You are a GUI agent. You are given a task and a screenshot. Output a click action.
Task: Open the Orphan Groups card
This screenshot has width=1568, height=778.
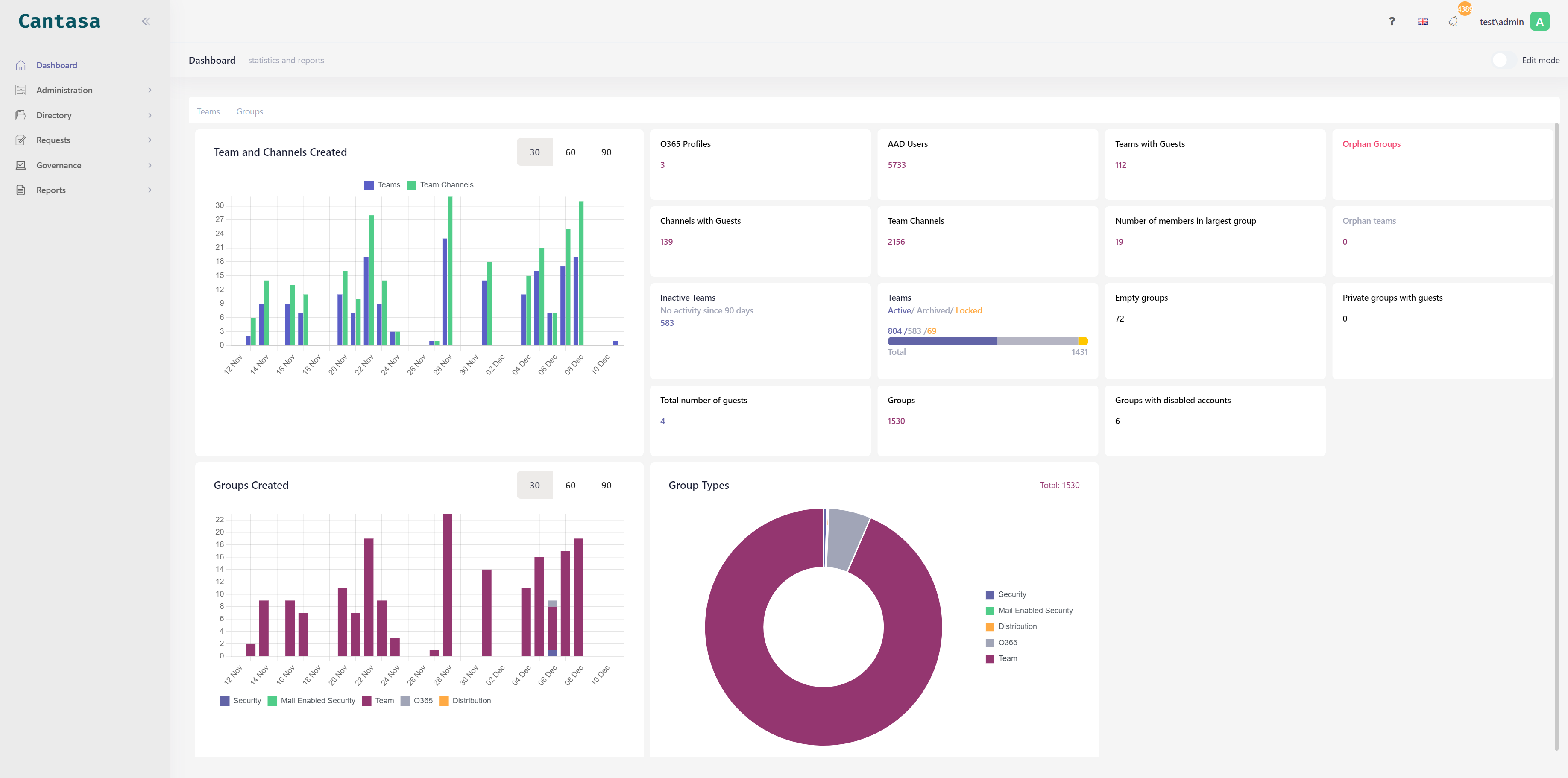[x=1371, y=144]
